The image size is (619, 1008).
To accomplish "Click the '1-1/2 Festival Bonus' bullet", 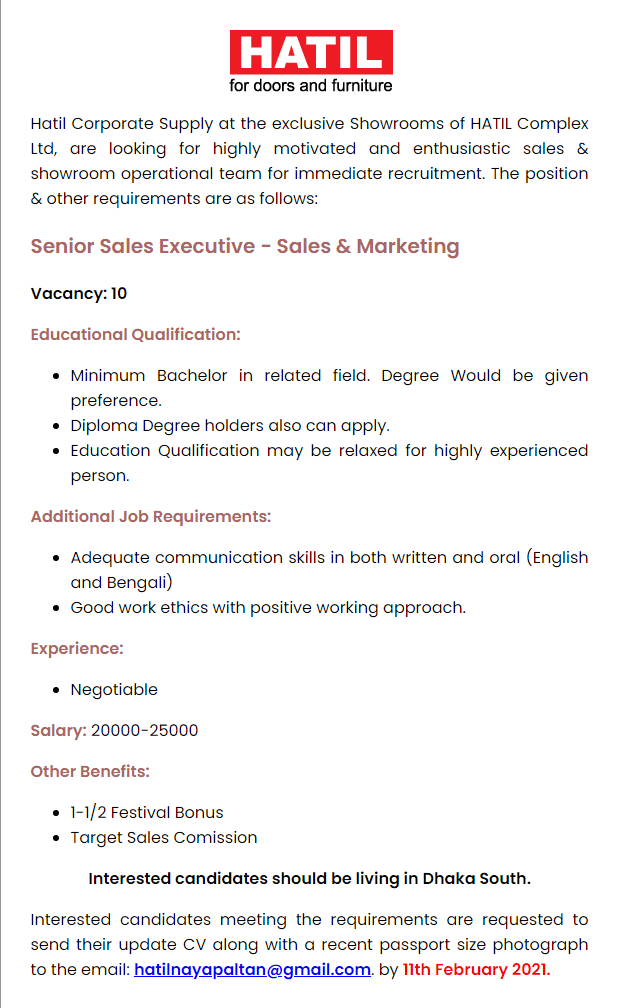I will (147, 813).
